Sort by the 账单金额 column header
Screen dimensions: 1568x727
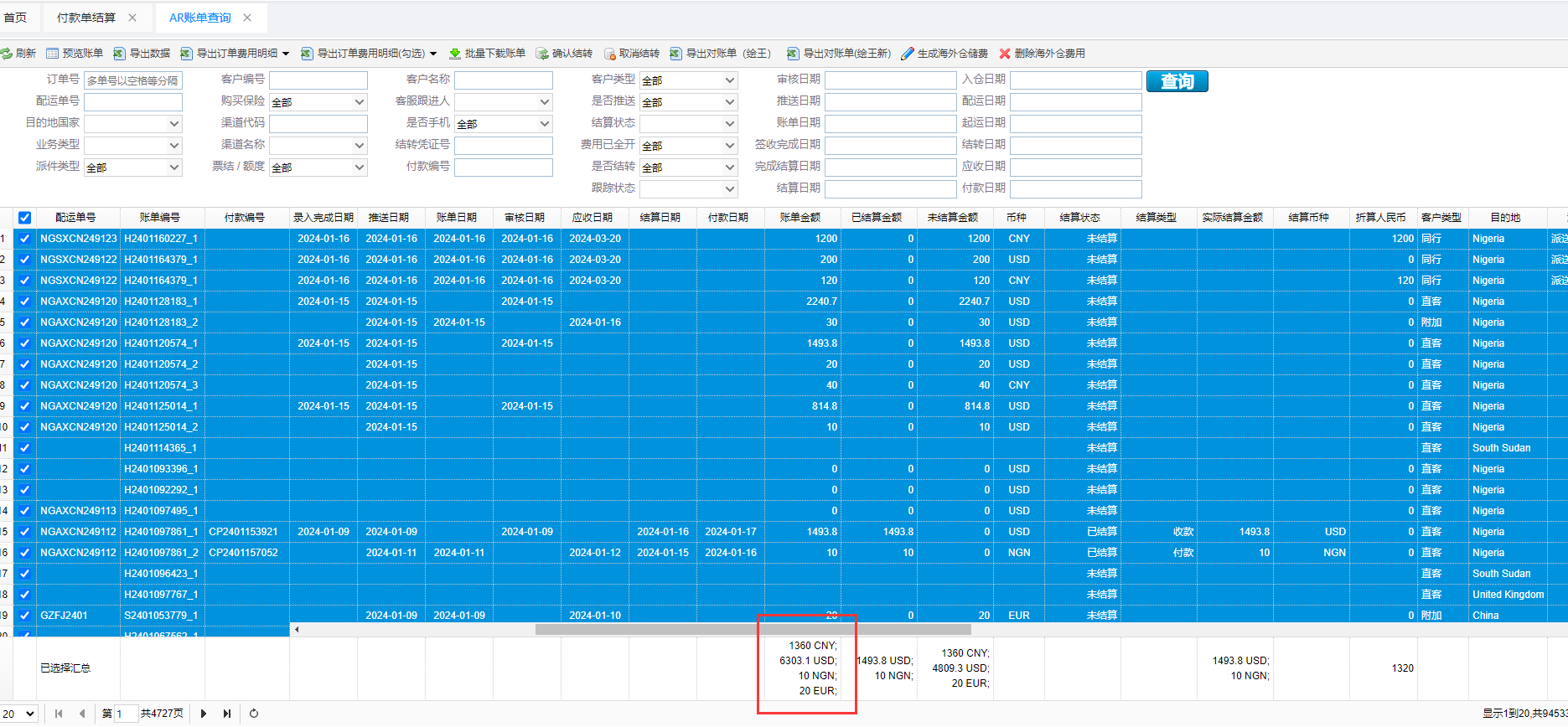pos(800,218)
